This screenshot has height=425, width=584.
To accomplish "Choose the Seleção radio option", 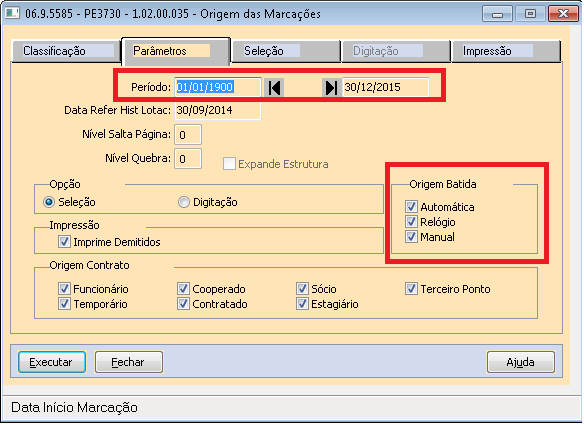I will (49, 202).
